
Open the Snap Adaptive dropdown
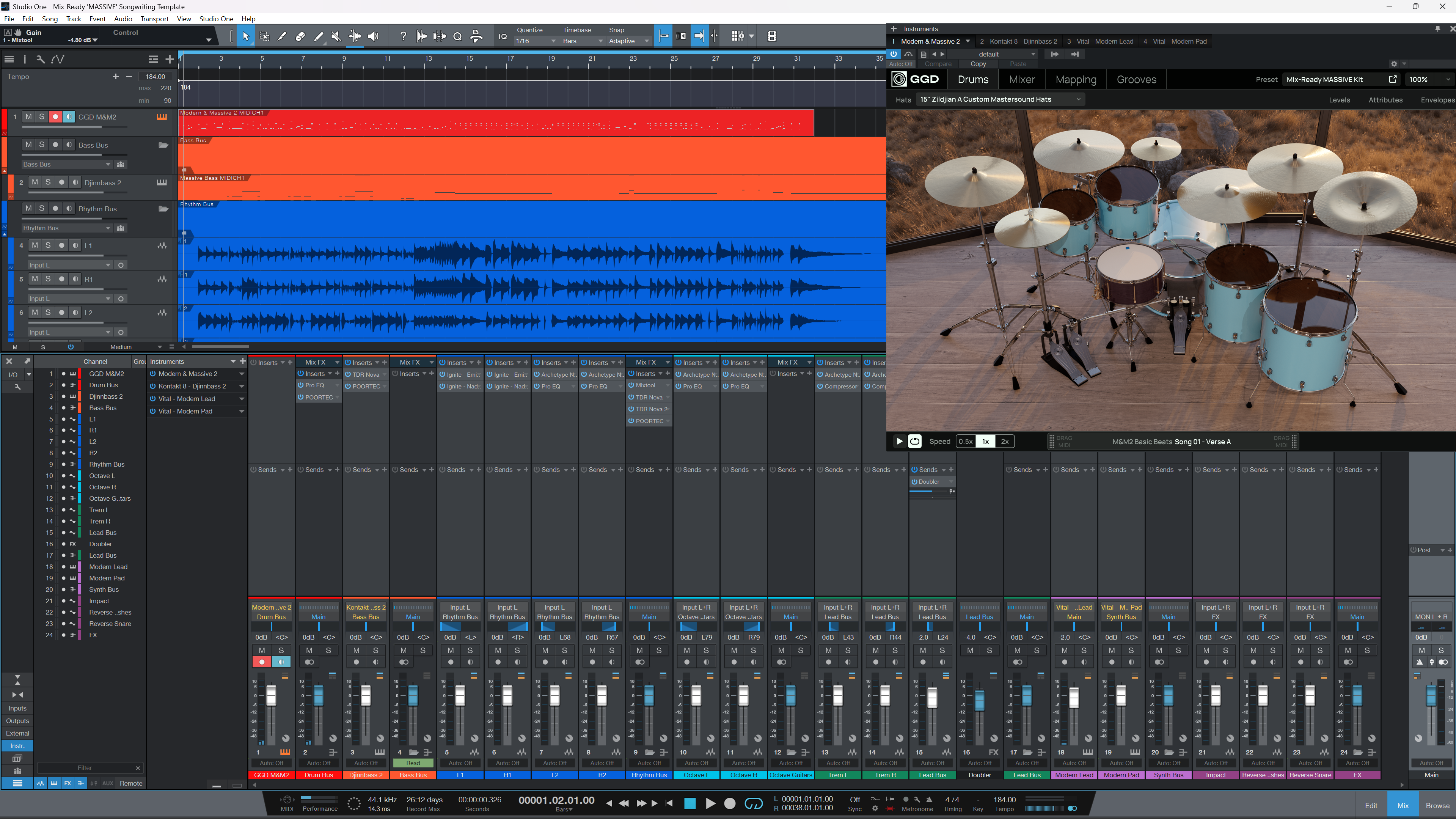click(628, 41)
